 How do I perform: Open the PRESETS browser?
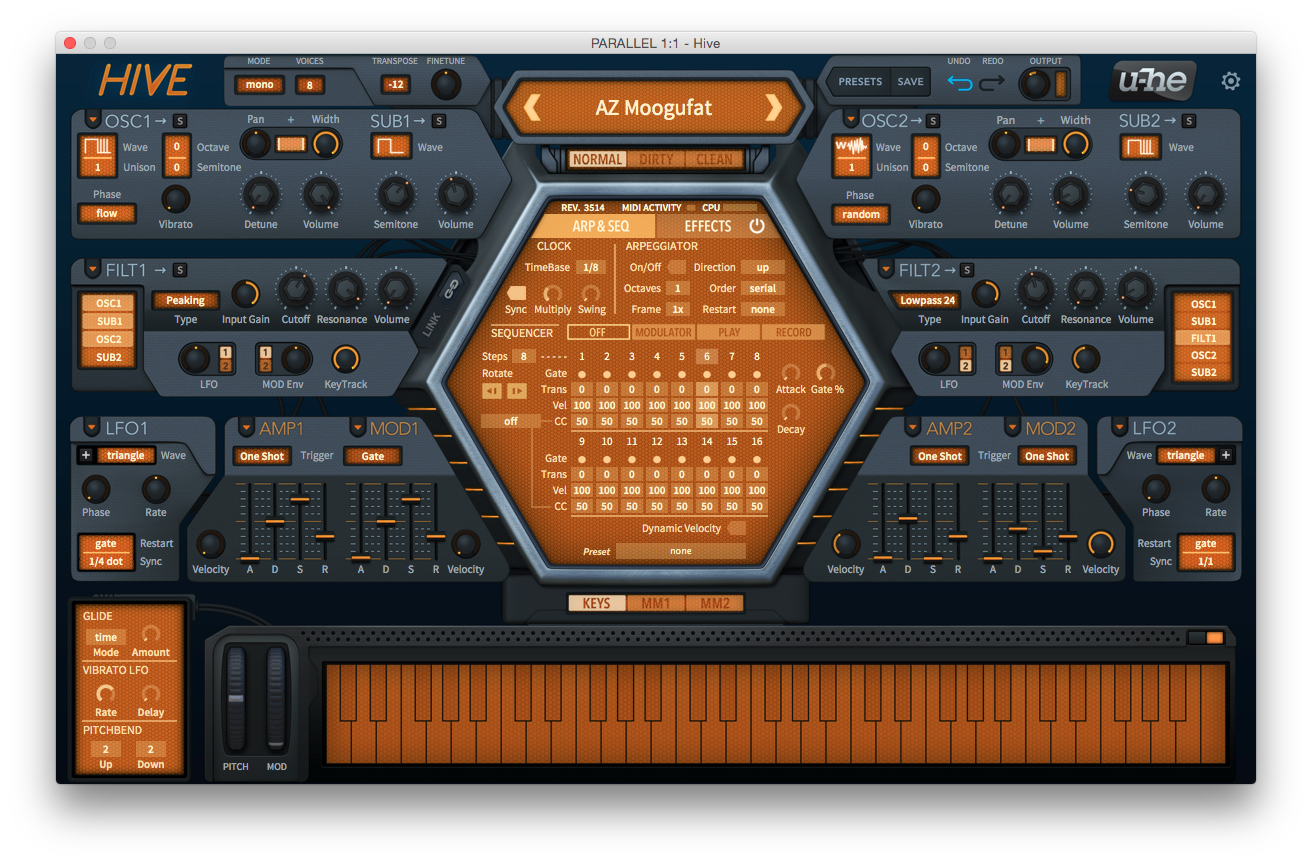point(860,82)
